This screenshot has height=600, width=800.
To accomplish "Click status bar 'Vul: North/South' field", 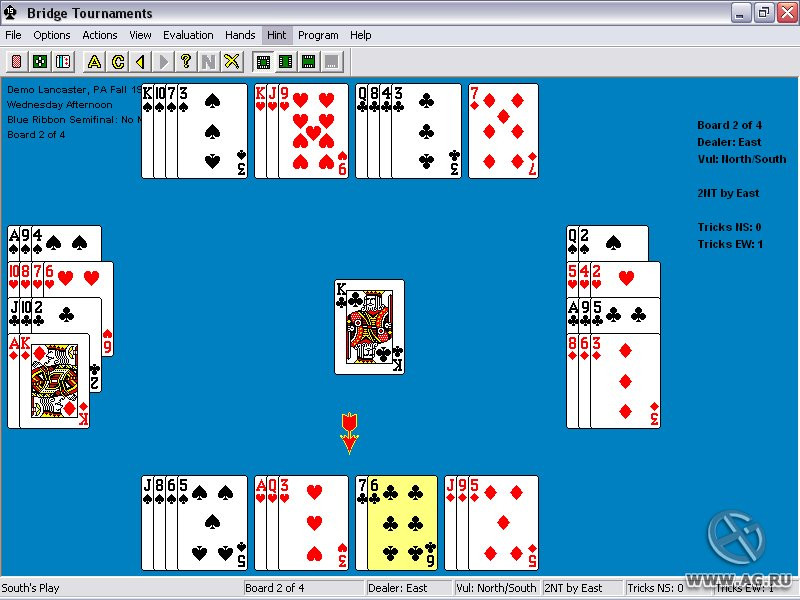I will tap(496, 588).
